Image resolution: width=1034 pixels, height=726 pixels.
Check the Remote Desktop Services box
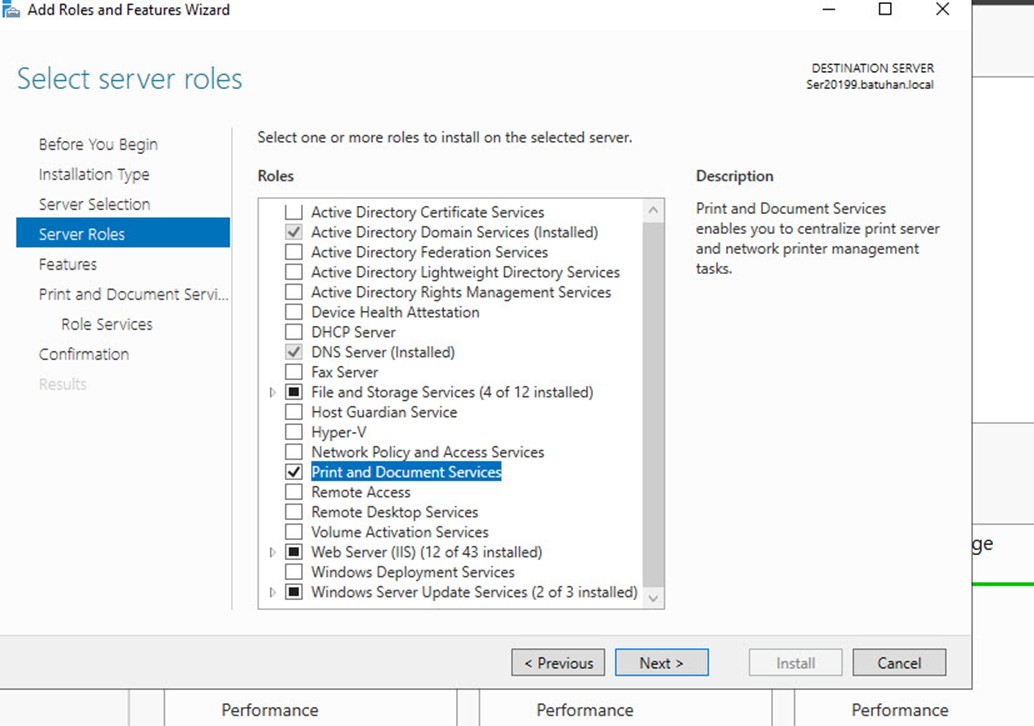click(293, 512)
